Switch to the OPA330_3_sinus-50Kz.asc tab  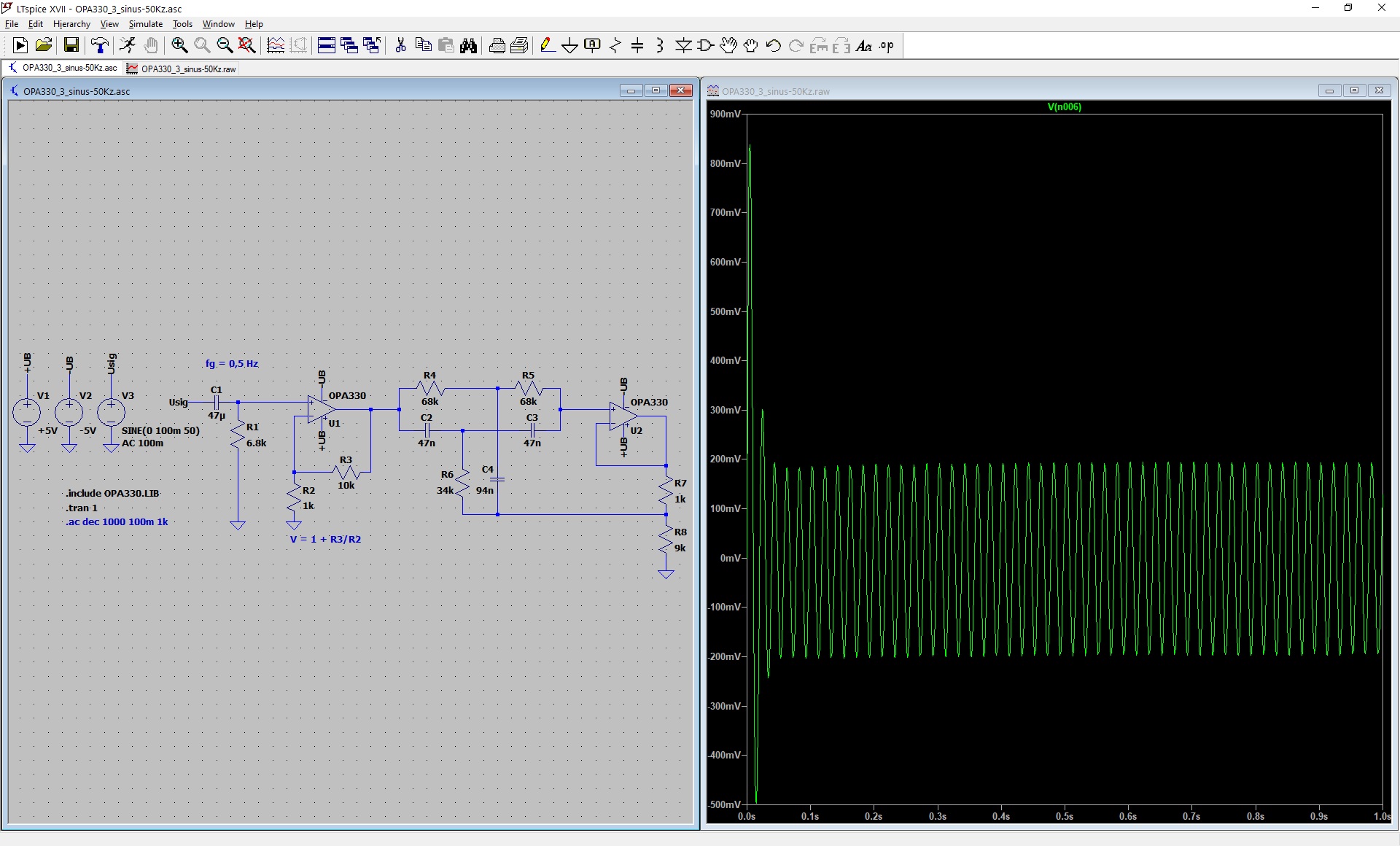[x=63, y=68]
